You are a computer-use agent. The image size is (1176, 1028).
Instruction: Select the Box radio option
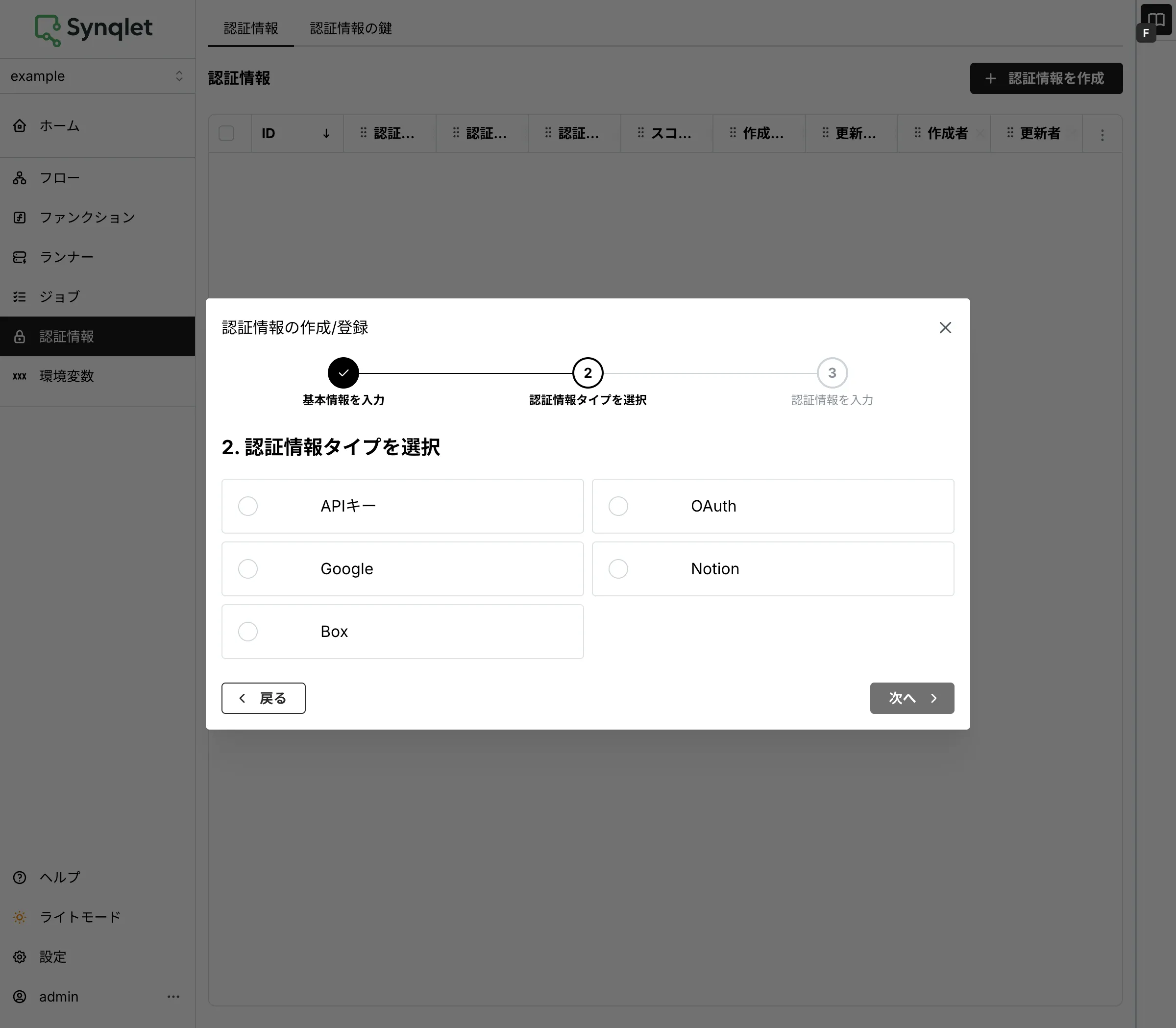(248, 631)
